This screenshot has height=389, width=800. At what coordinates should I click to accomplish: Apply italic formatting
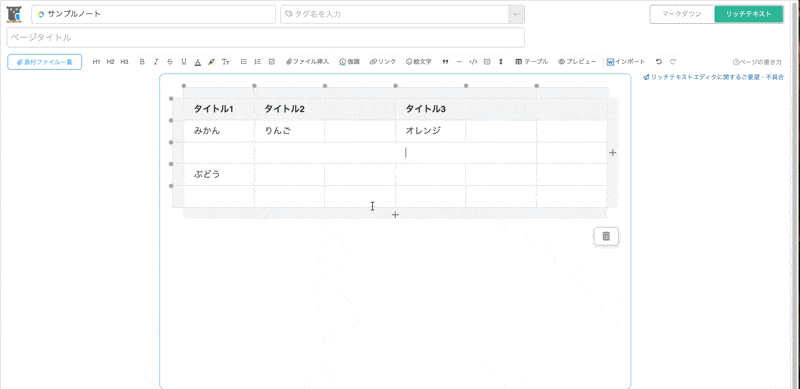click(156, 62)
